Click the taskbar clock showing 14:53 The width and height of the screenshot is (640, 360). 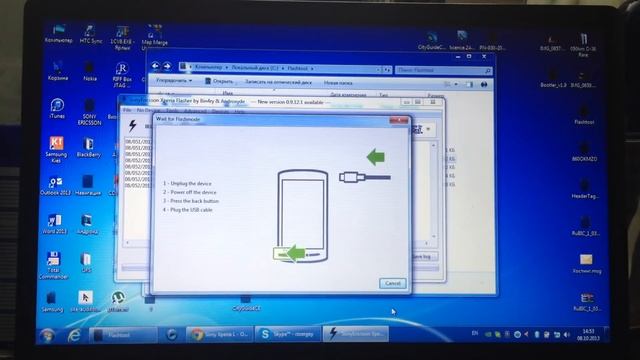[x=588, y=334]
